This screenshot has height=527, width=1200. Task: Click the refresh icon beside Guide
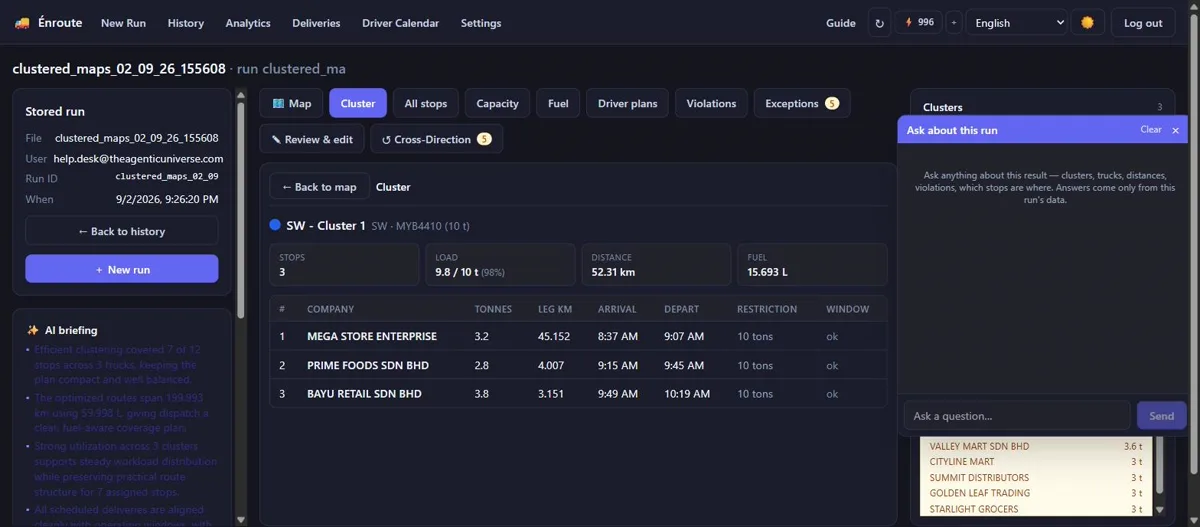[x=879, y=23]
